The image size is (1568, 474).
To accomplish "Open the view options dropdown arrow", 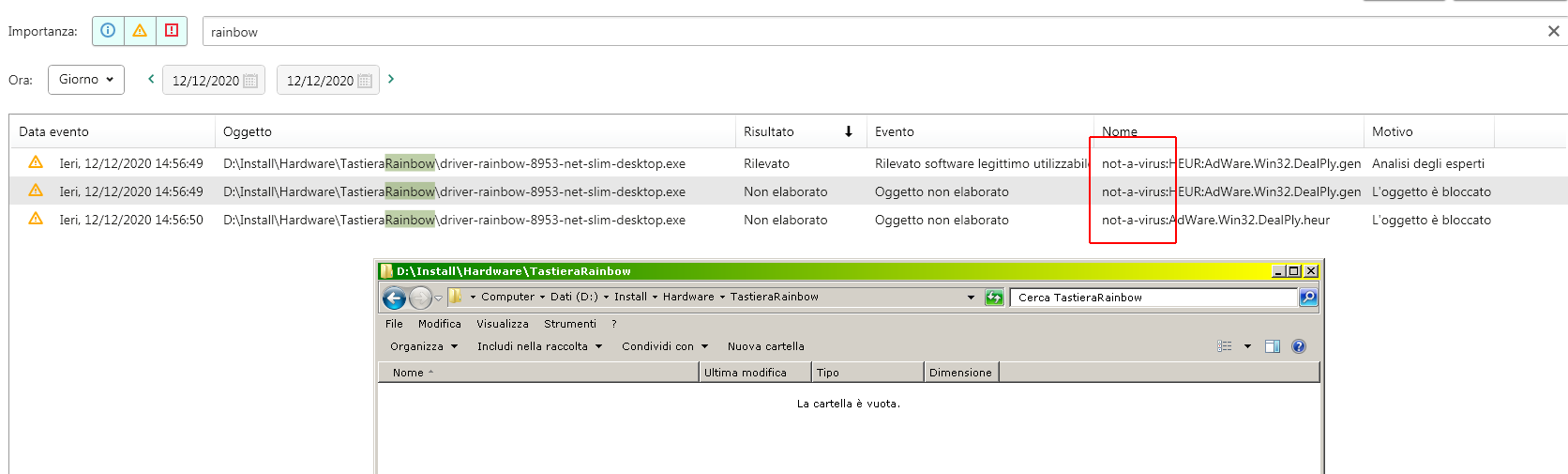I will [1247, 346].
